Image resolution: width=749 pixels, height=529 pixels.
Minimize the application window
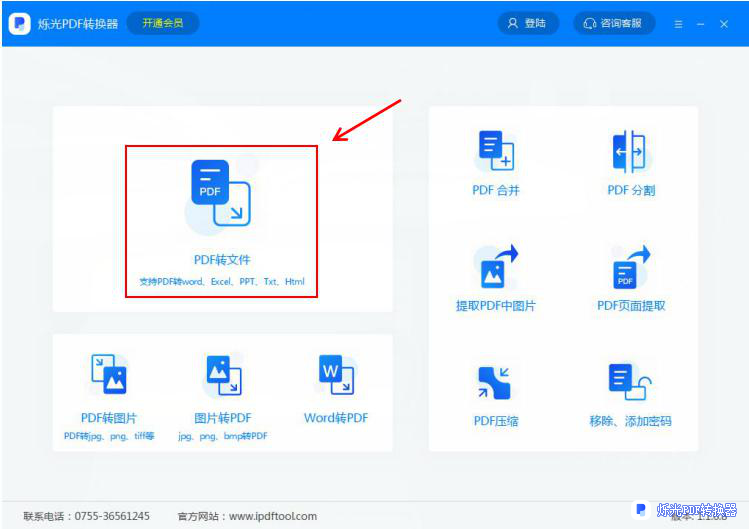[x=701, y=24]
